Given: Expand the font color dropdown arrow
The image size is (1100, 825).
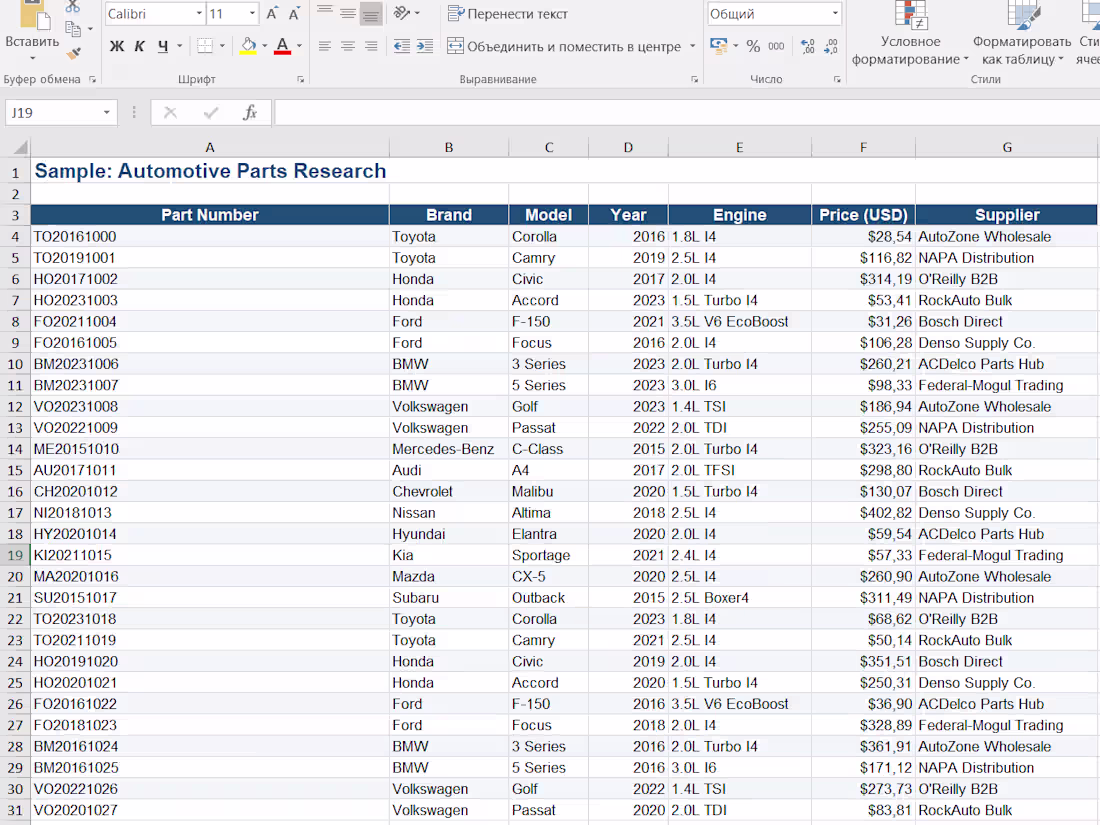Looking at the screenshot, I should click(x=300, y=46).
